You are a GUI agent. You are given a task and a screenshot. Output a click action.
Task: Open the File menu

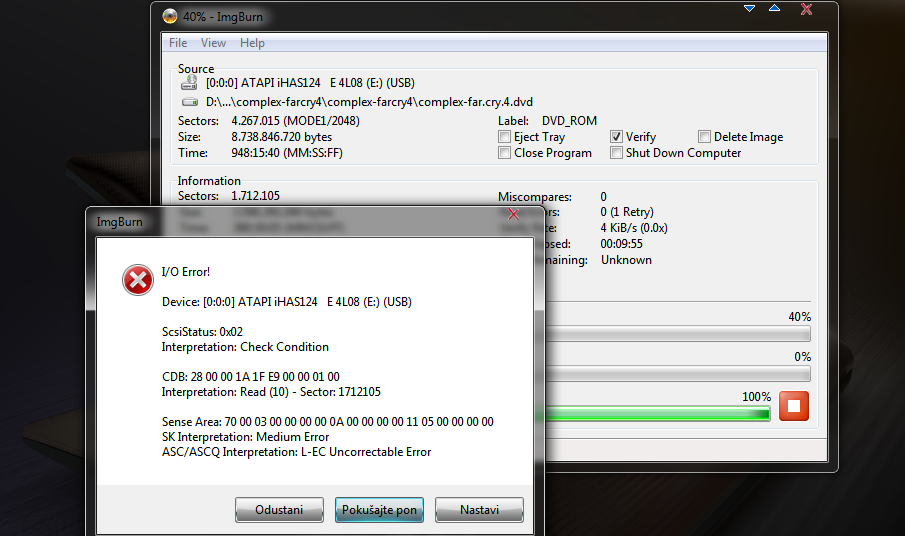coord(178,43)
